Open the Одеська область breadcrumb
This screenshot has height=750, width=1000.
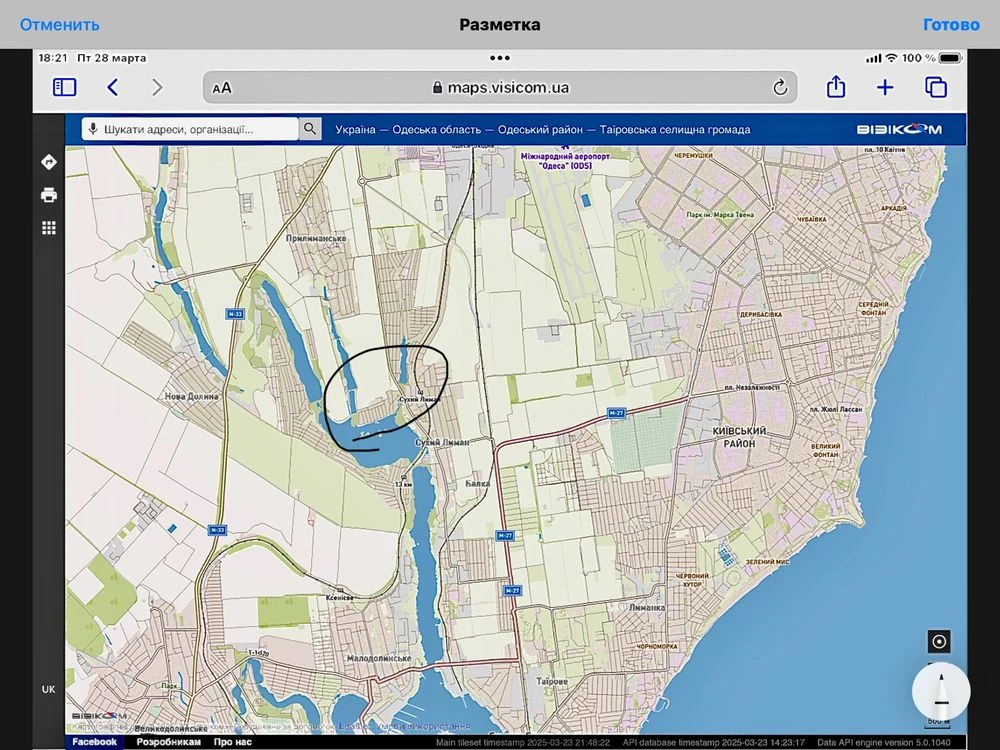tap(437, 129)
